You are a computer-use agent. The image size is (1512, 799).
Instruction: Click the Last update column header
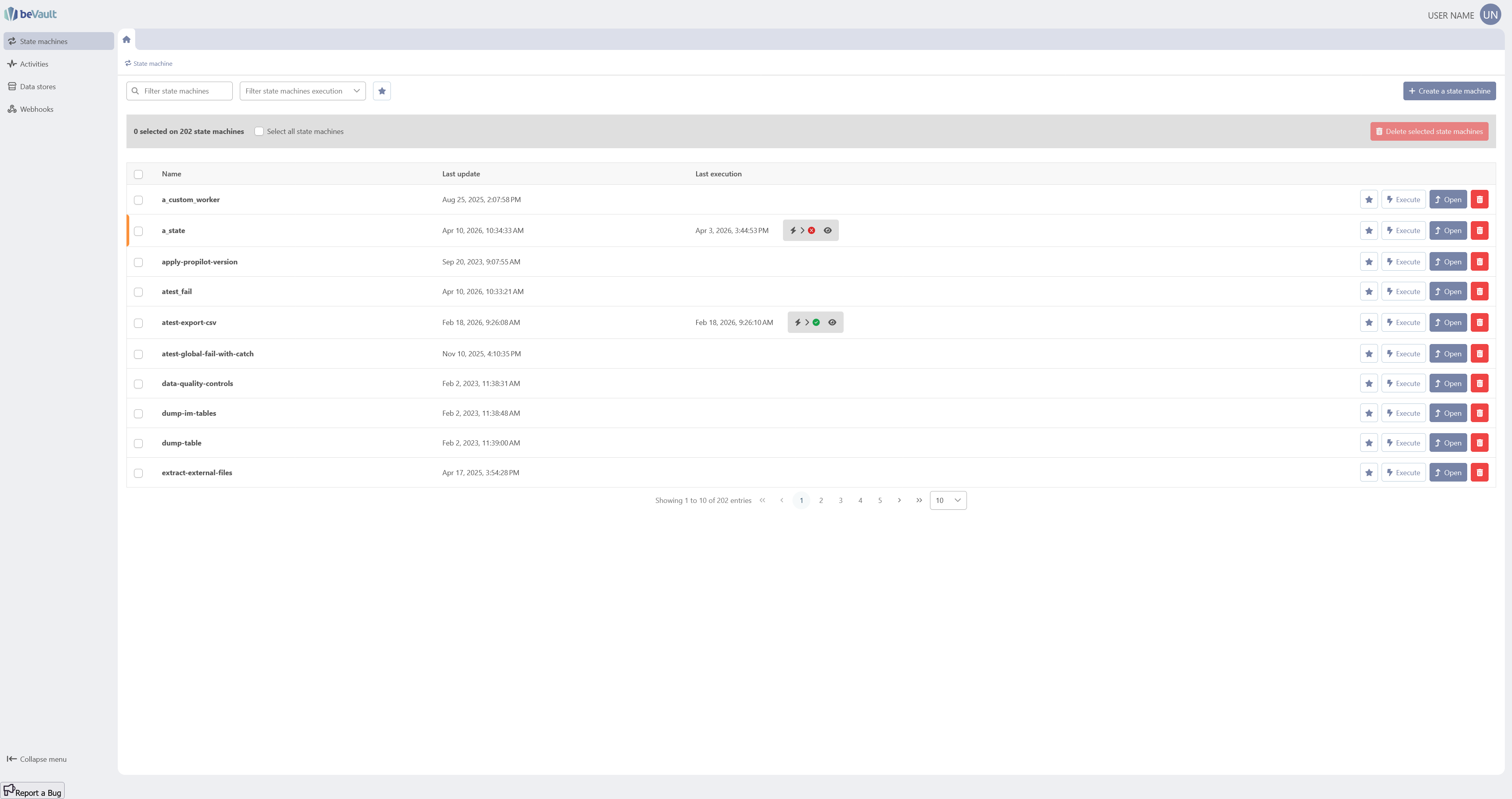click(461, 174)
